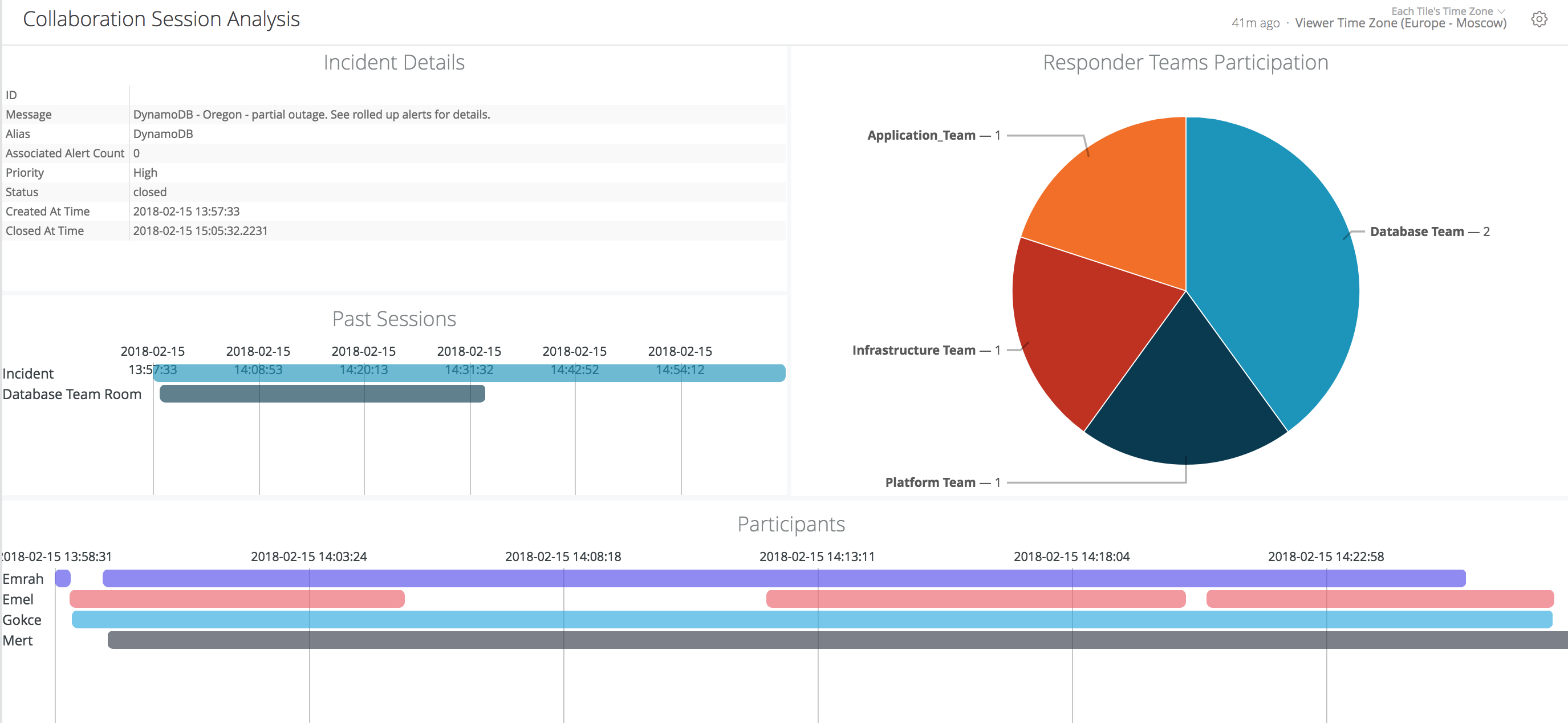Click Emel's second pink participation bar

[976, 599]
